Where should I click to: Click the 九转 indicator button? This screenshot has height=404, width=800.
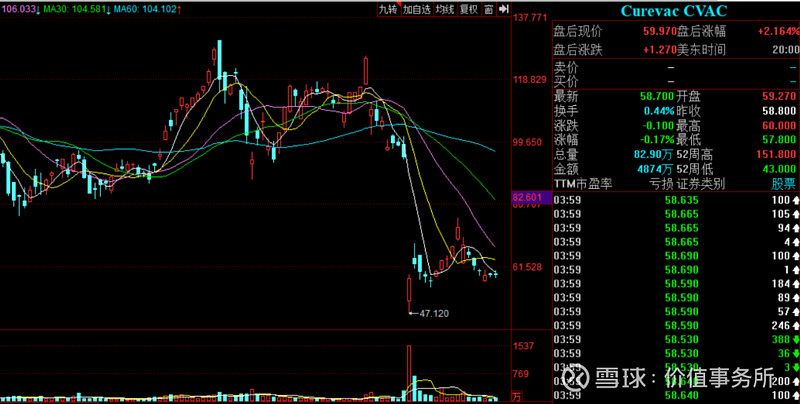pos(388,9)
